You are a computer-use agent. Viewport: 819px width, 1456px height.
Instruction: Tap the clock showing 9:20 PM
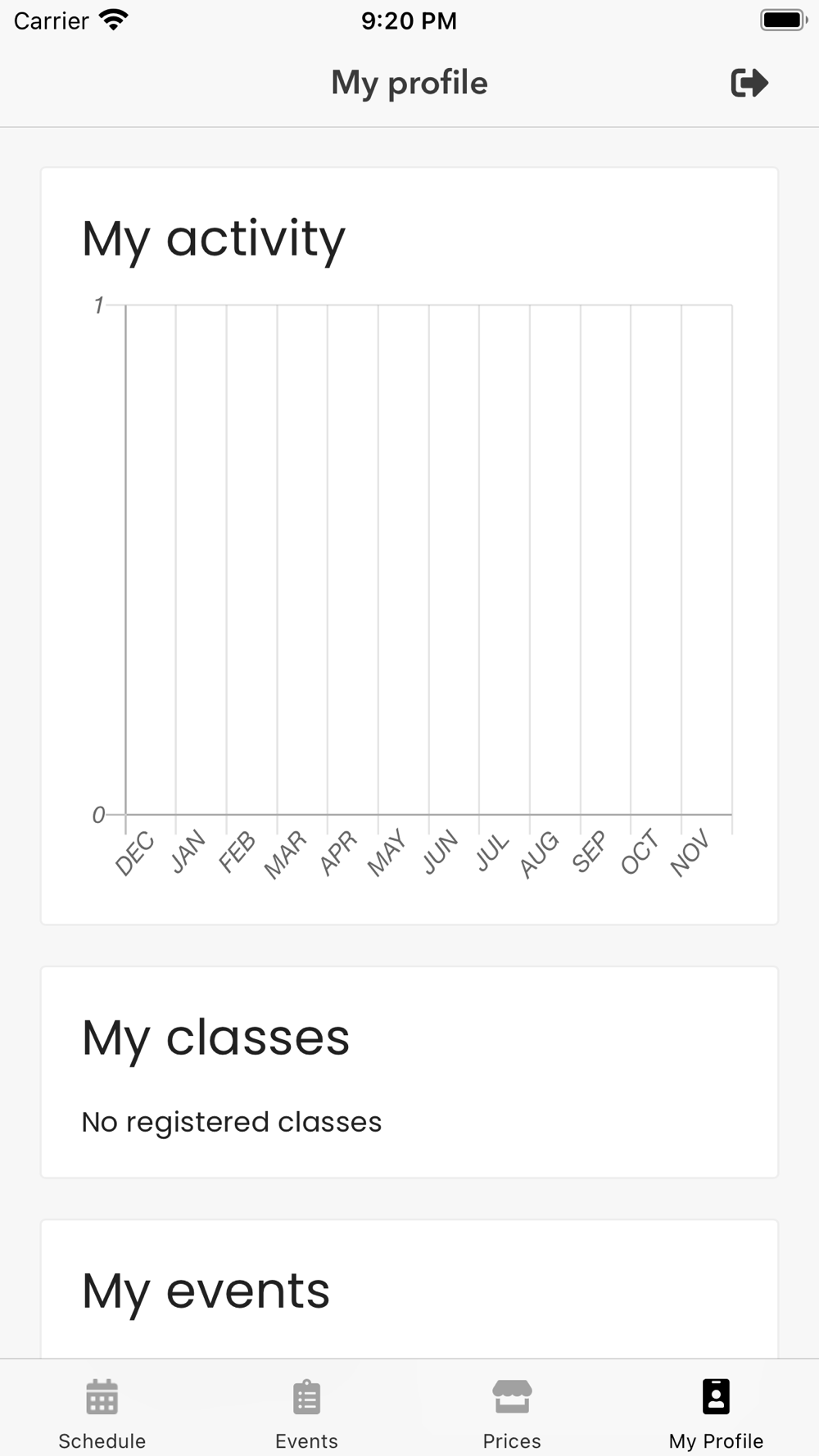pos(409,20)
